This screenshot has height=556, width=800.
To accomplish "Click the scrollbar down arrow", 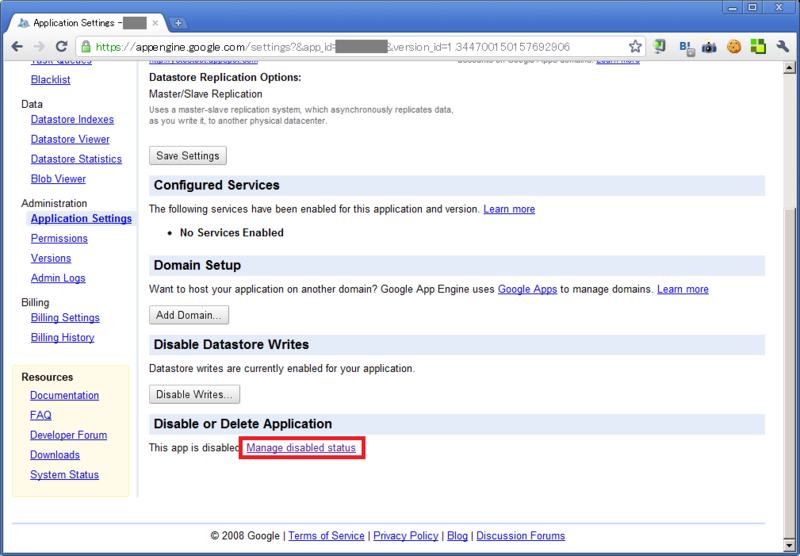I will 789,546.
